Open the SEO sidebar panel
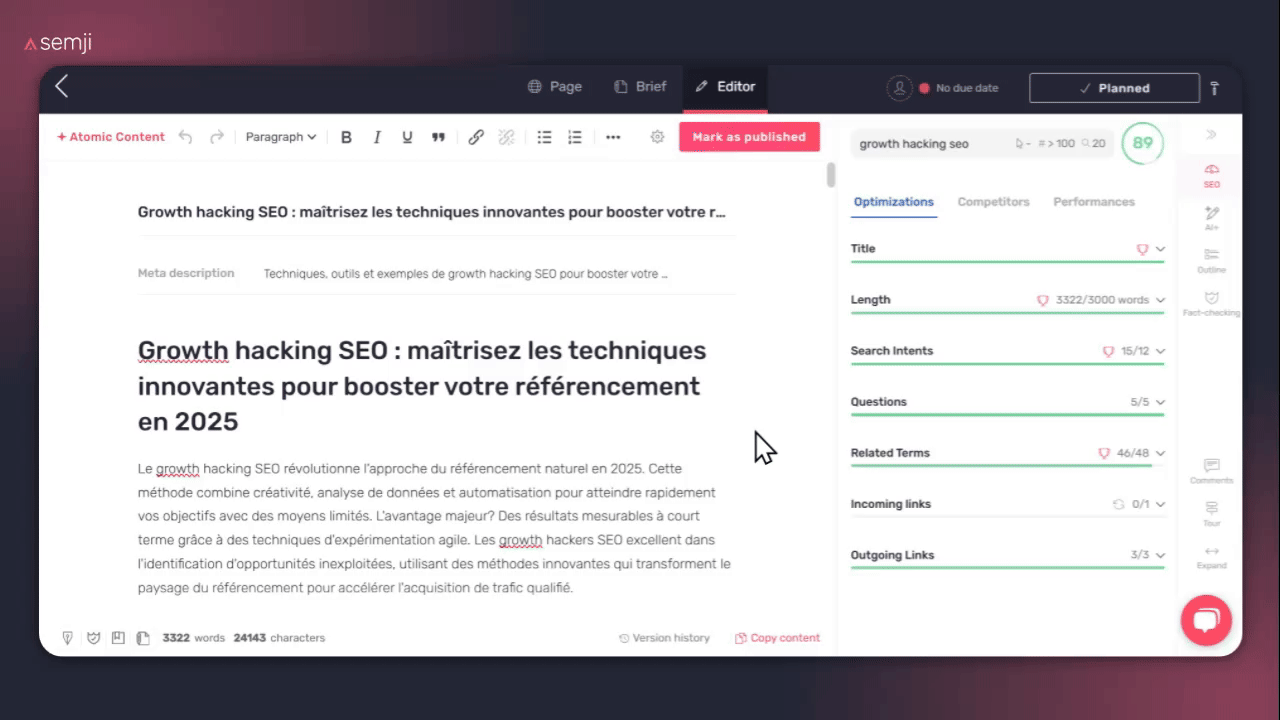1280x720 pixels. [1211, 175]
